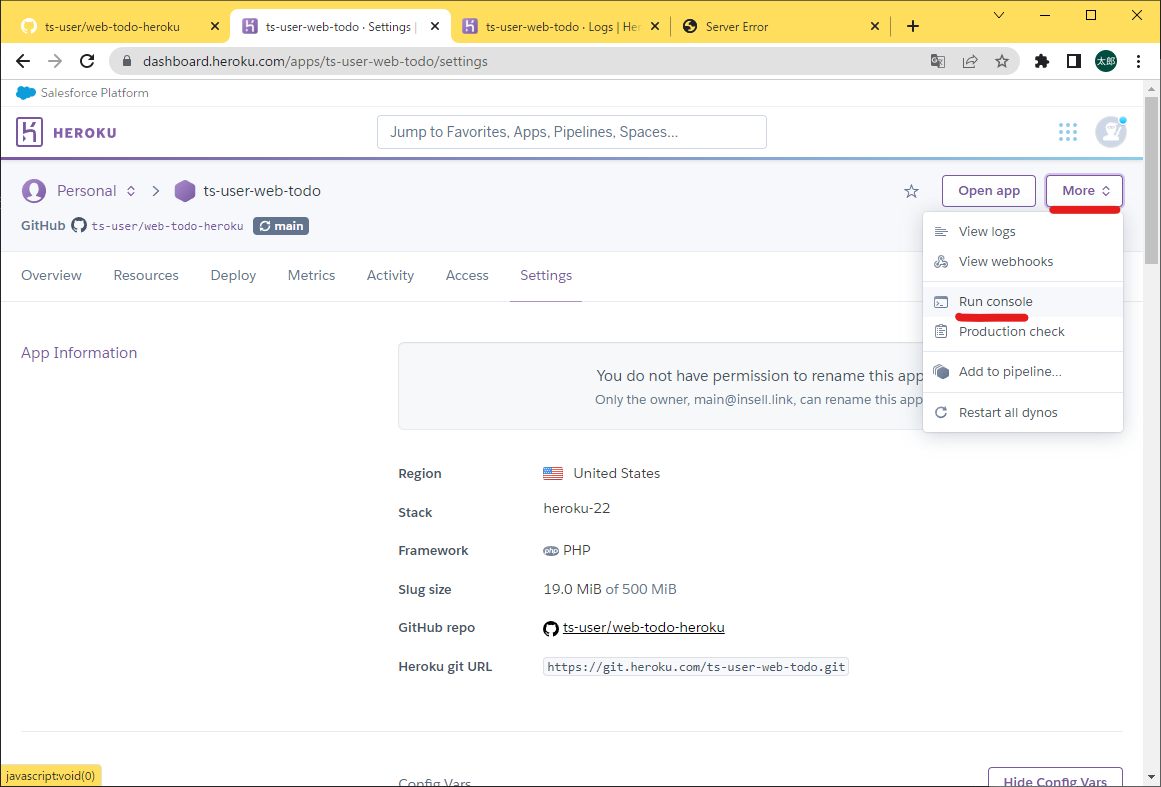Image resolution: width=1161 pixels, height=787 pixels.
Task: Favorite the app with the star icon
Action: [x=911, y=192]
